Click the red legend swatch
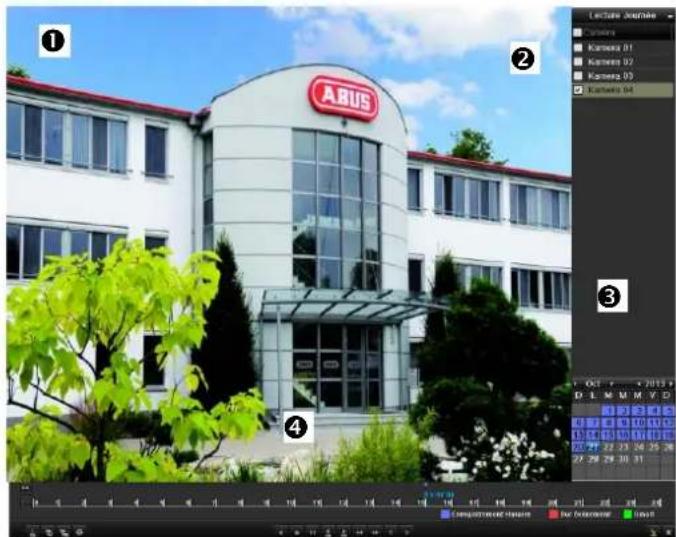Image resolution: width=676 pixels, height=537 pixels. (x=553, y=514)
